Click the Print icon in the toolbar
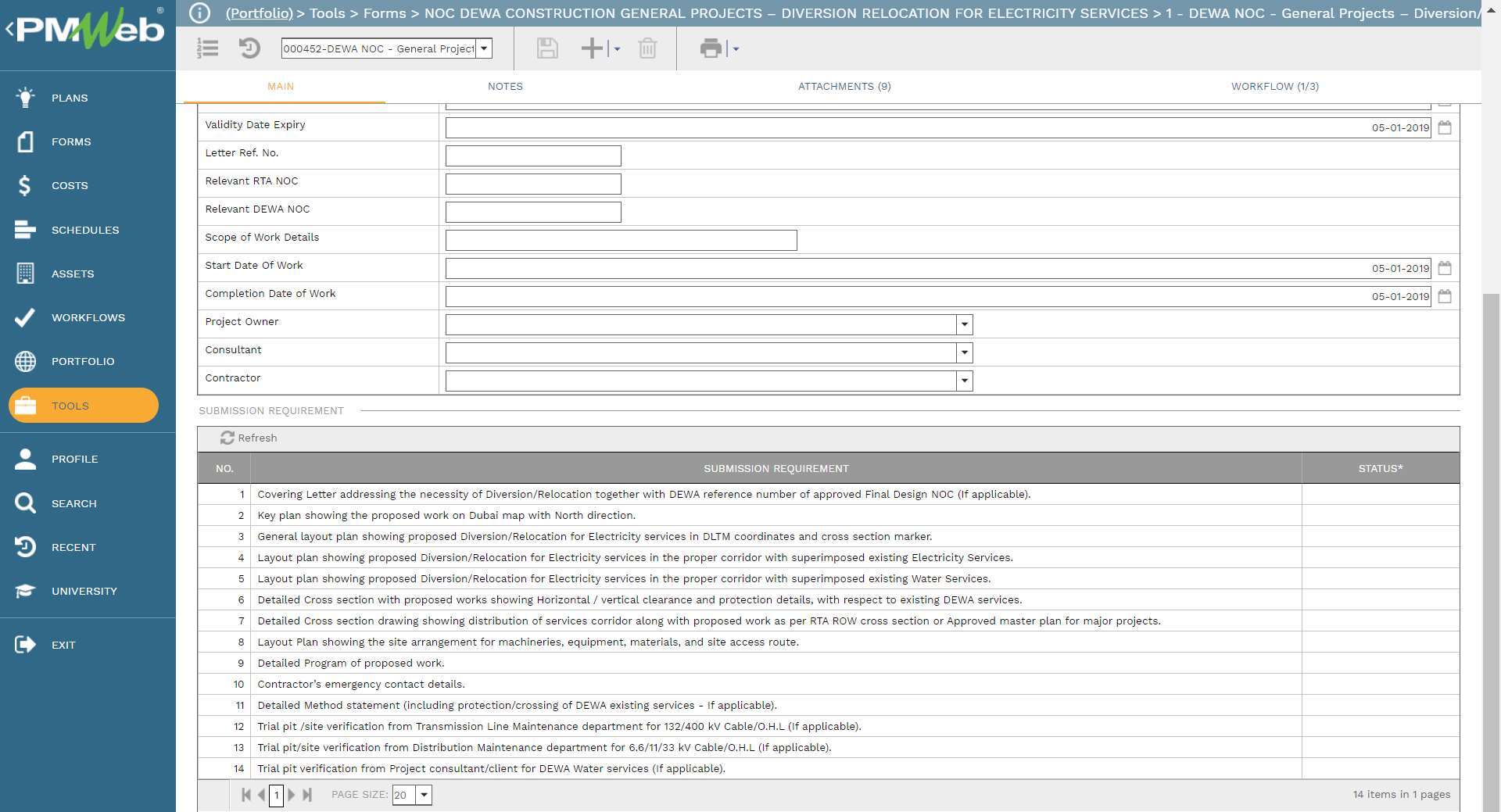This screenshot has width=1501, height=812. (711, 48)
